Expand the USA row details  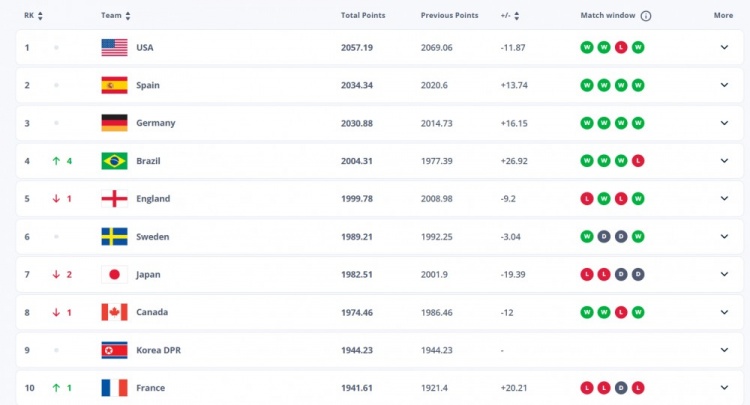pyautogui.click(x=724, y=47)
